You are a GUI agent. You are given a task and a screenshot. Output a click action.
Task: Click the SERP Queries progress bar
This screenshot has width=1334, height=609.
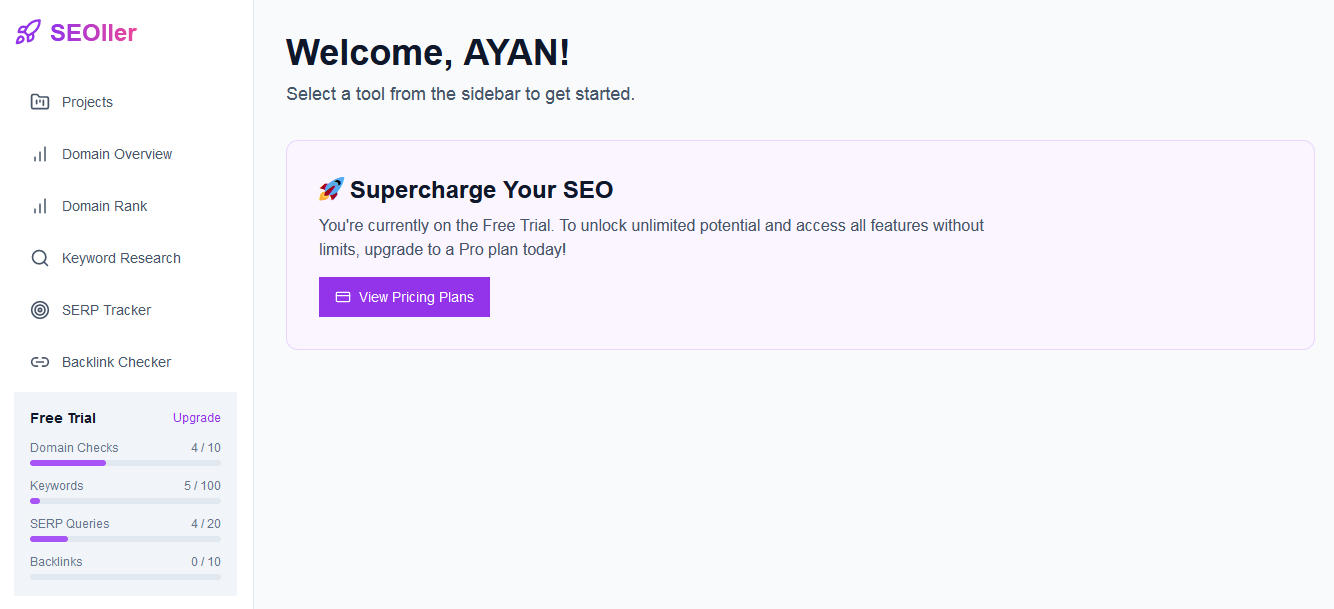[x=125, y=539]
